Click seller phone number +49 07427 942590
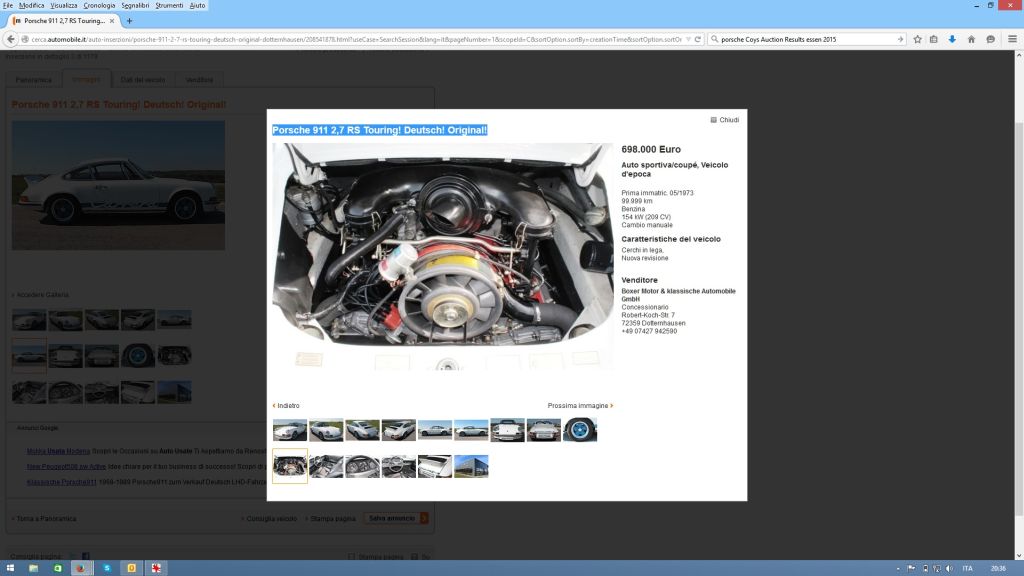Screen dimensions: 1024x576 tap(649, 331)
